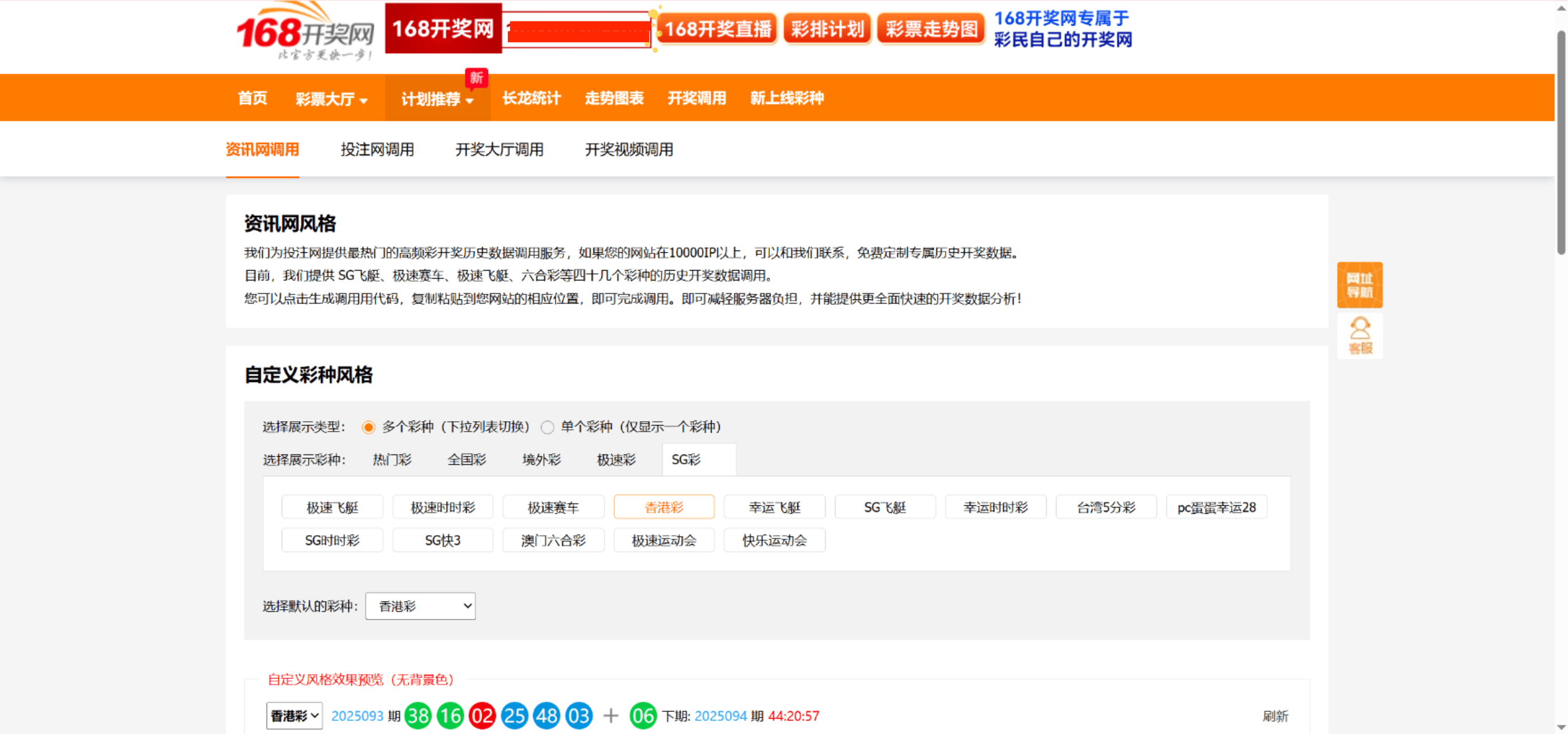Select the 单个彩种 display type
Viewport: 1568px width, 734px height.
tap(547, 427)
